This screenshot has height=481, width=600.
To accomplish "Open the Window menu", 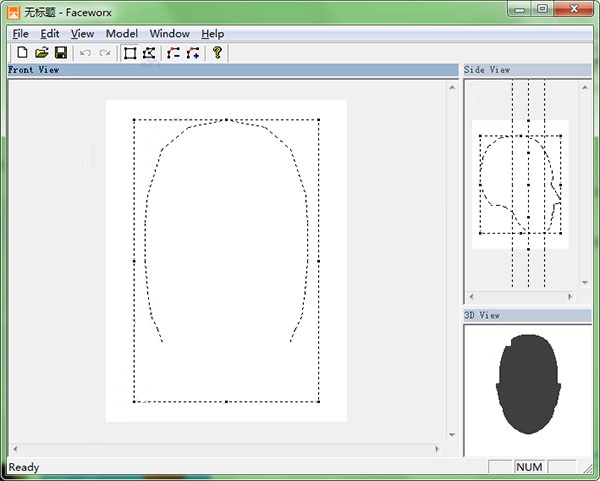I will pyautogui.click(x=169, y=33).
